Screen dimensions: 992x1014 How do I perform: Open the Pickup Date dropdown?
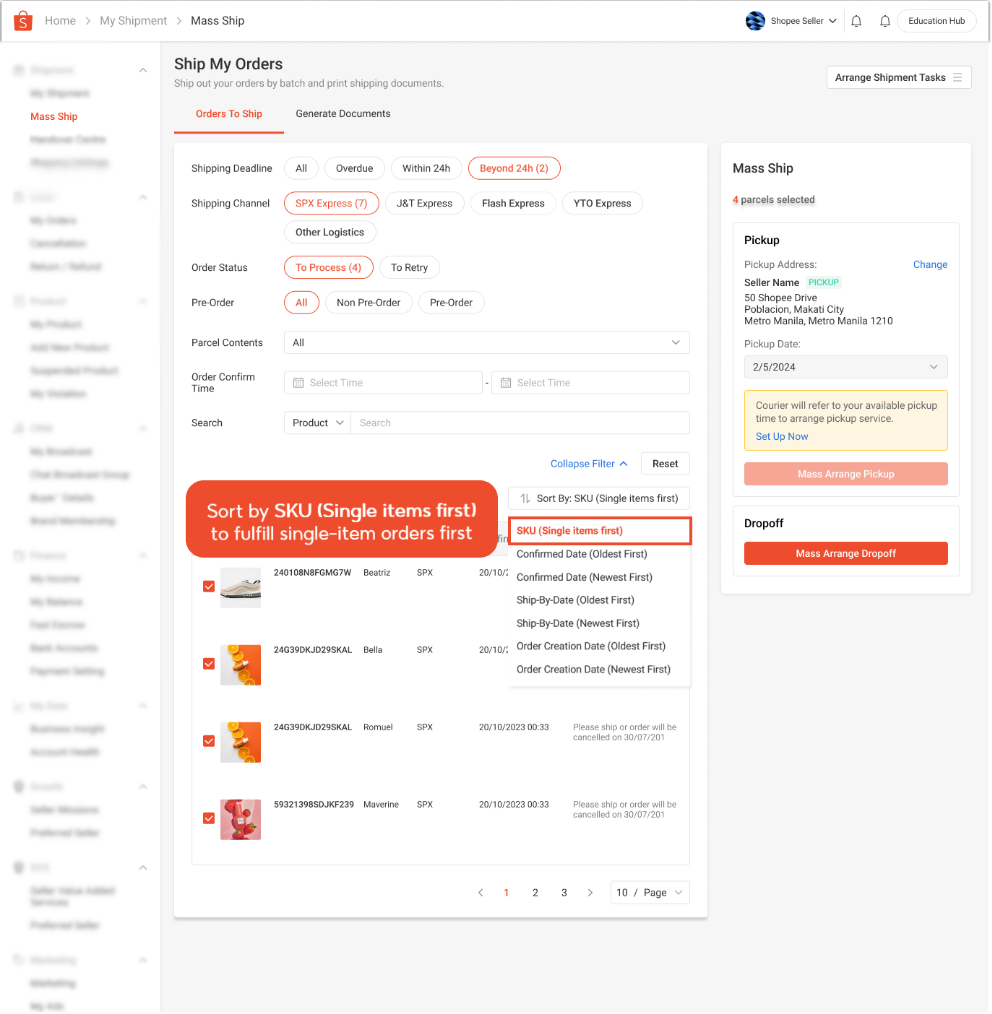pyautogui.click(x=845, y=367)
